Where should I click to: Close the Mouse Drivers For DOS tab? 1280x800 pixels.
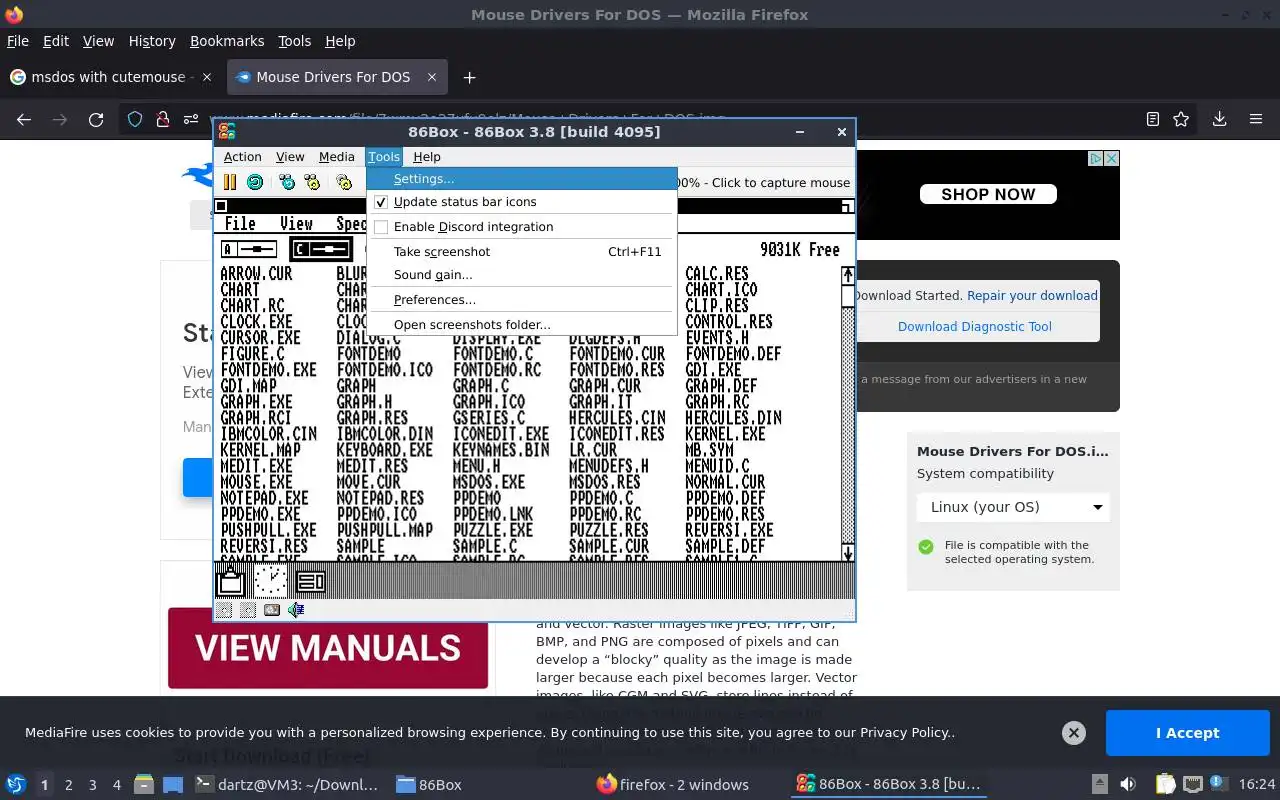[432, 77]
